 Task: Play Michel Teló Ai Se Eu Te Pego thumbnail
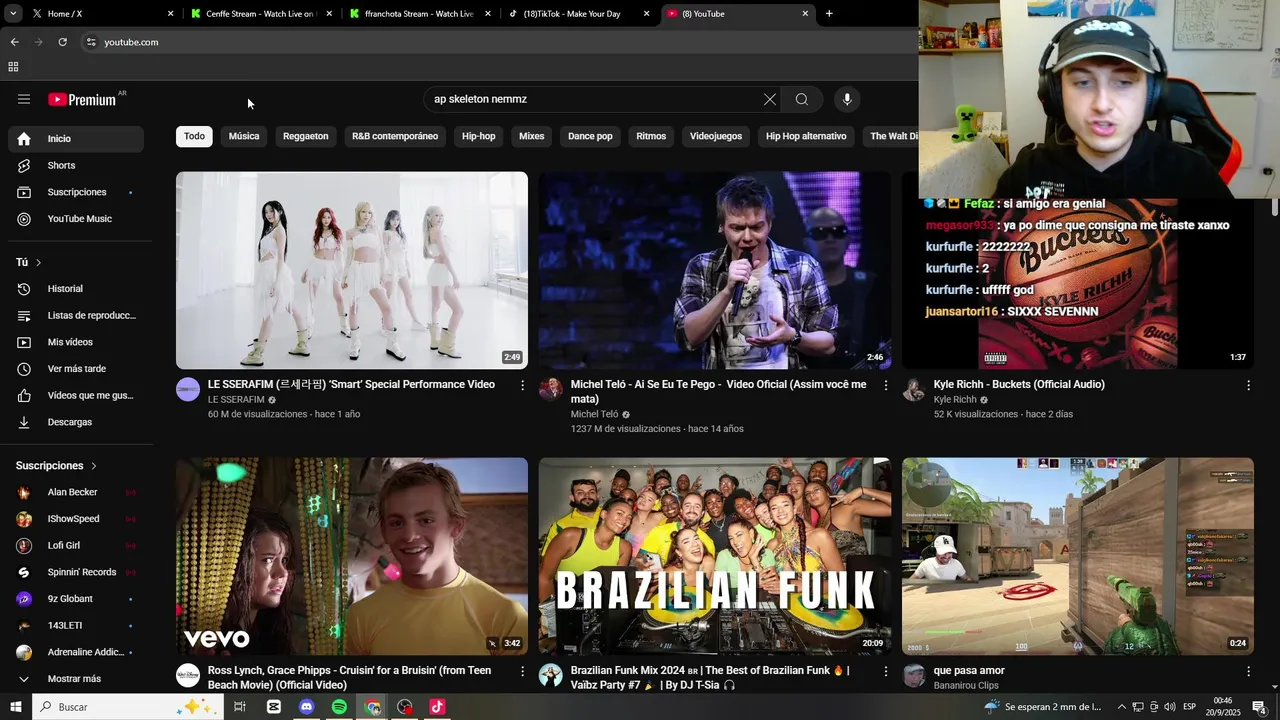715,270
